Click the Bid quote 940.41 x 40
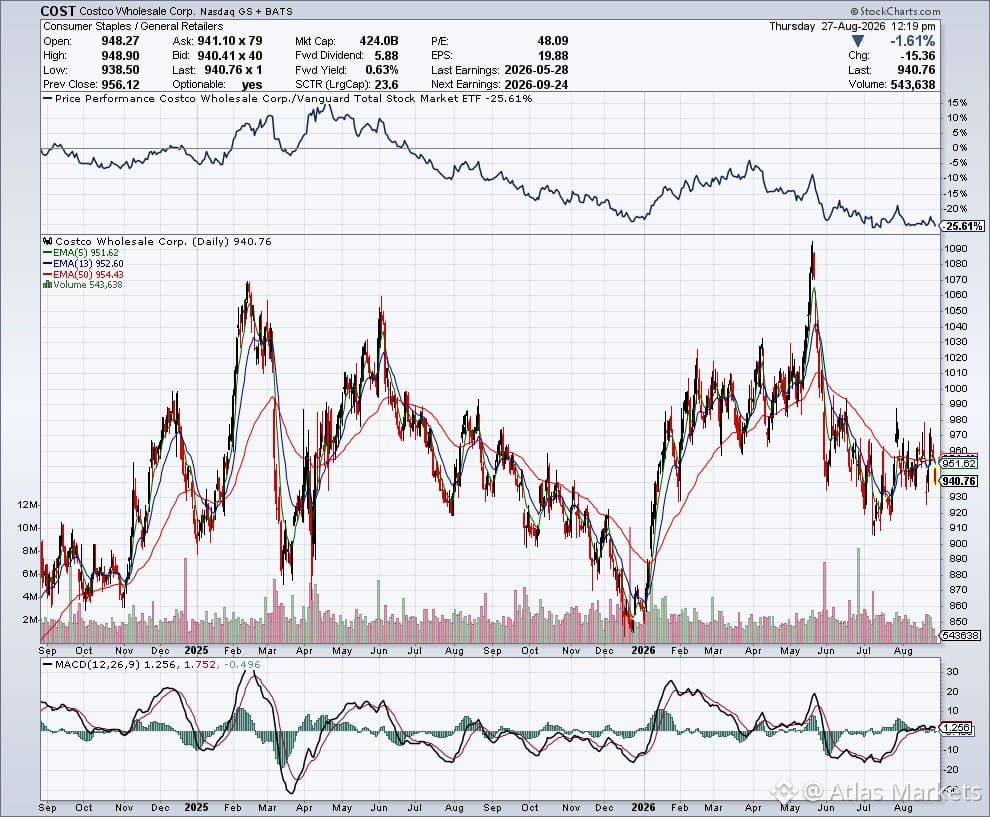 point(230,56)
